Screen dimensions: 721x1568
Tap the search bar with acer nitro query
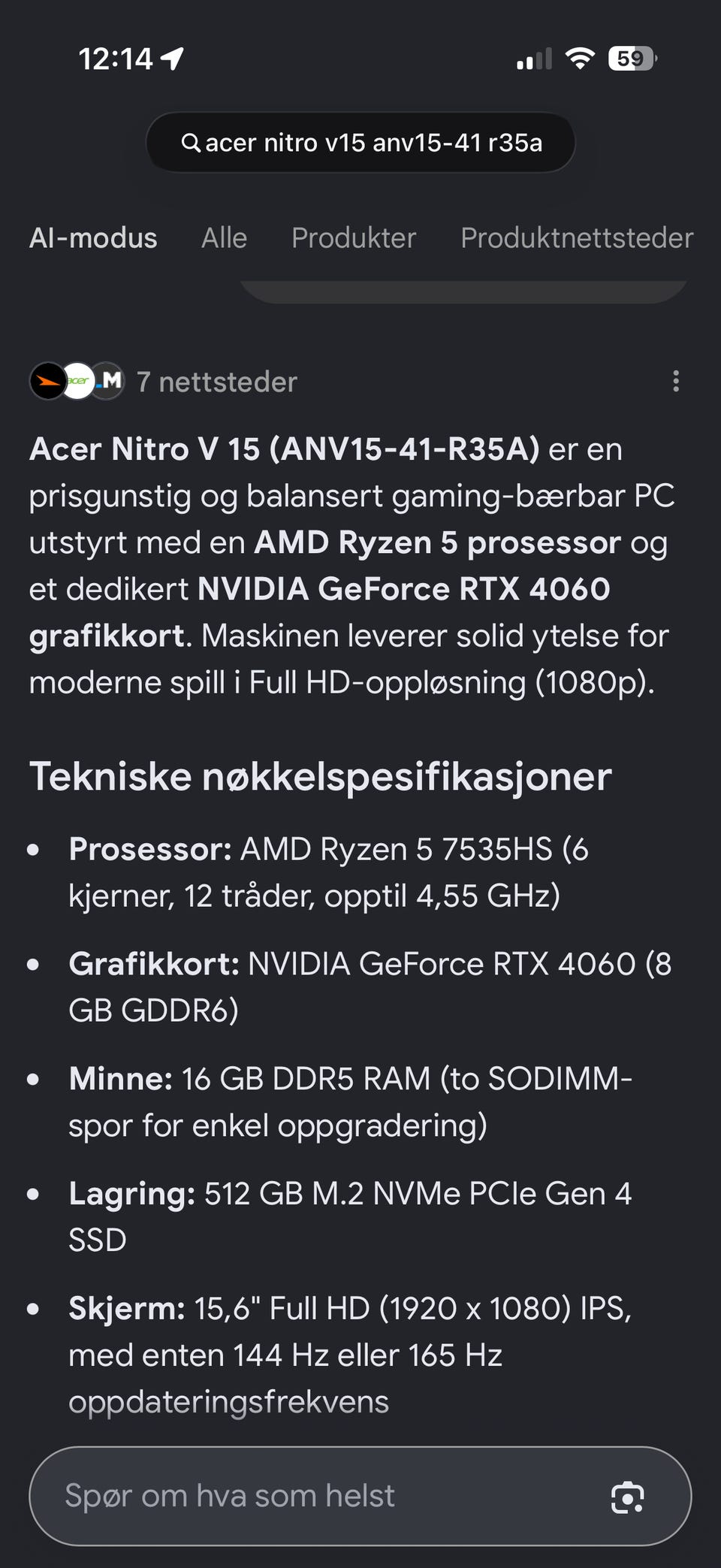(360, 143)
